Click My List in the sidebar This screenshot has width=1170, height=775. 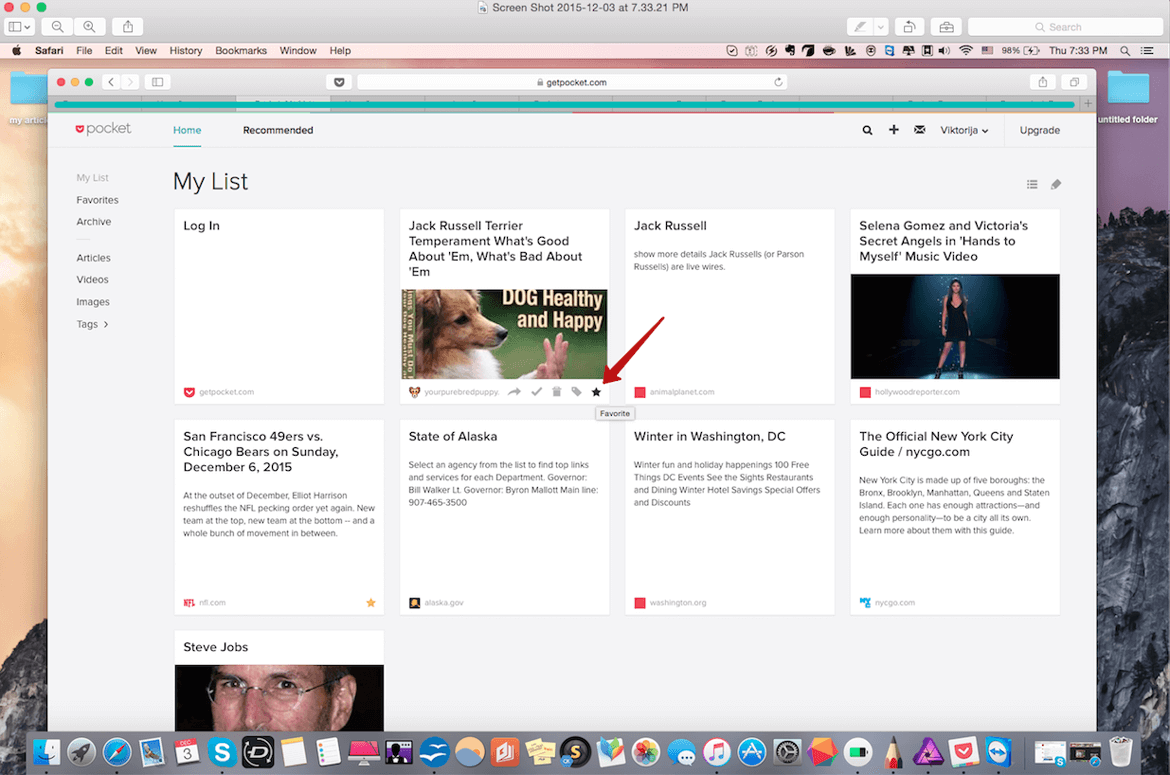coord(92,178)
